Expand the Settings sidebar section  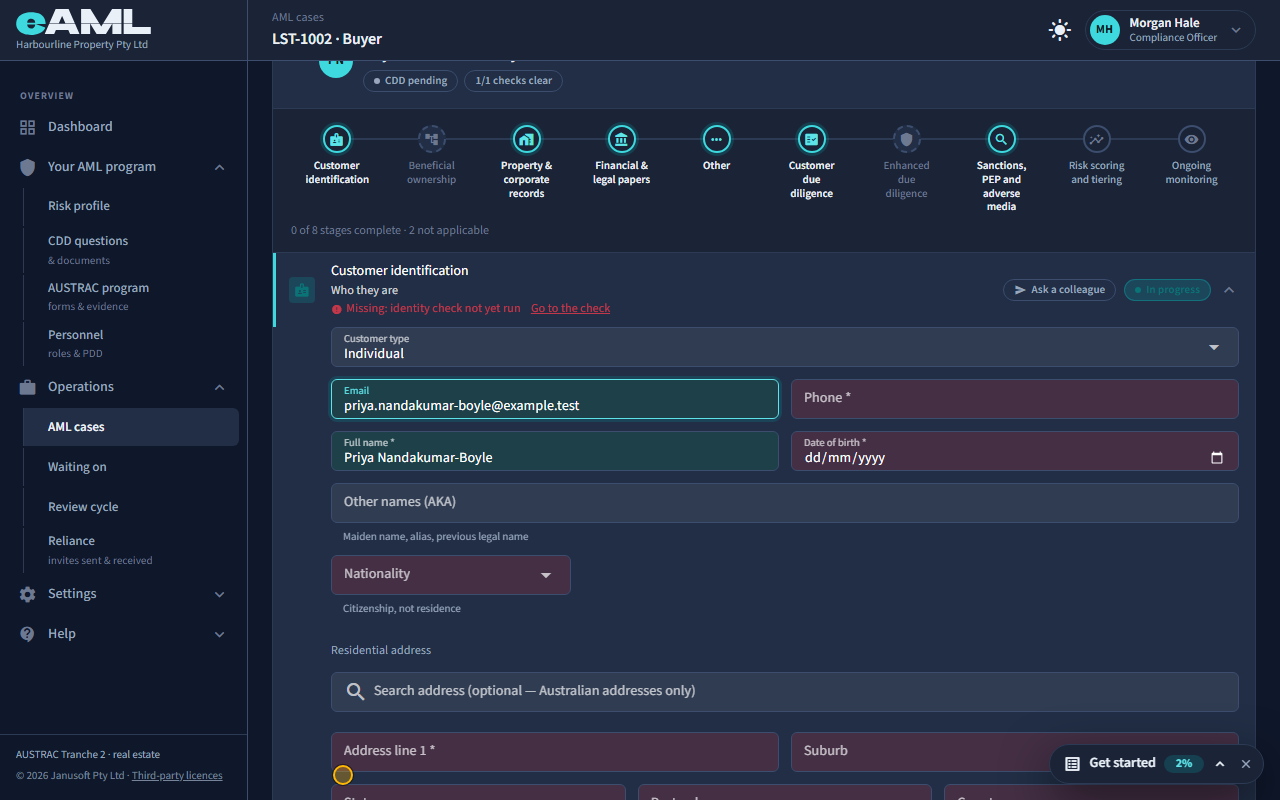click(x=220, y=594)
